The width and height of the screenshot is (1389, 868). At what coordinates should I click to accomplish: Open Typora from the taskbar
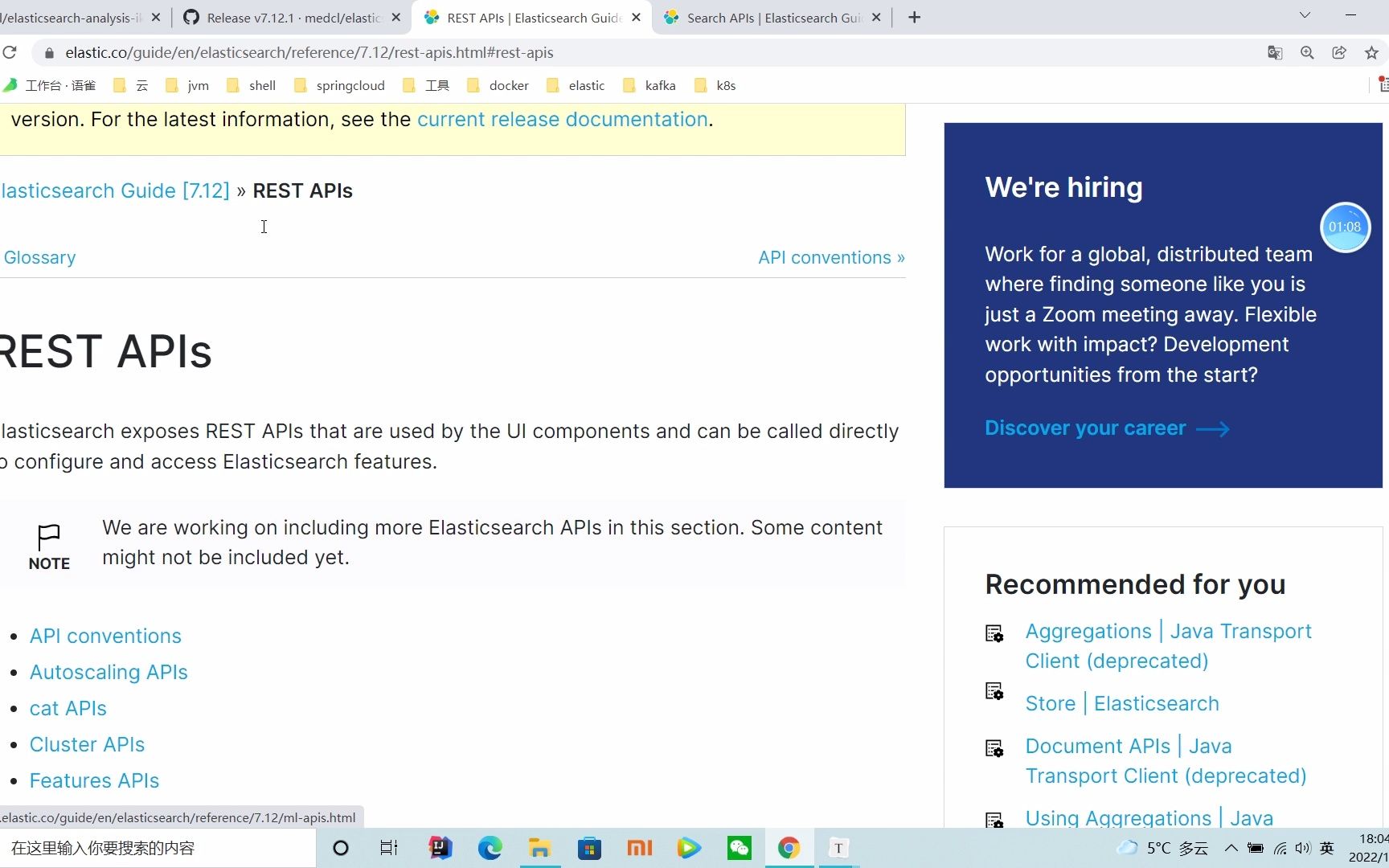point(838,848)
